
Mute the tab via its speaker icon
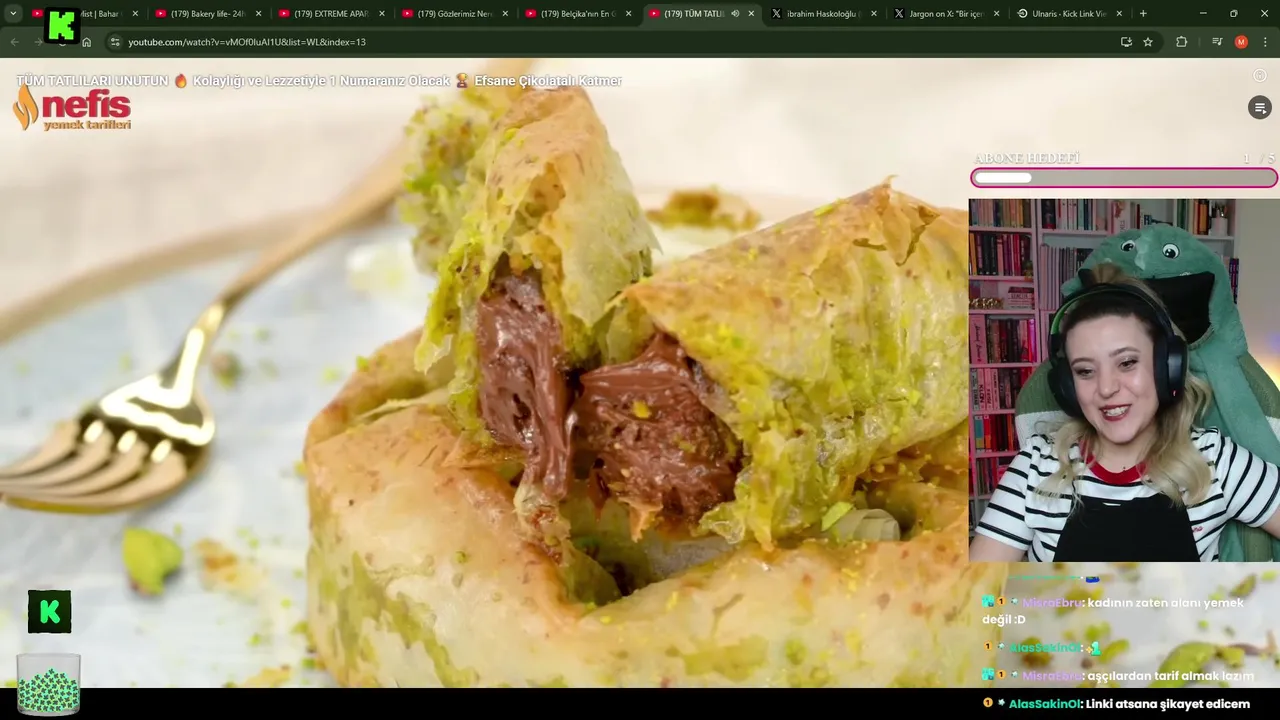tap(735, 14)
